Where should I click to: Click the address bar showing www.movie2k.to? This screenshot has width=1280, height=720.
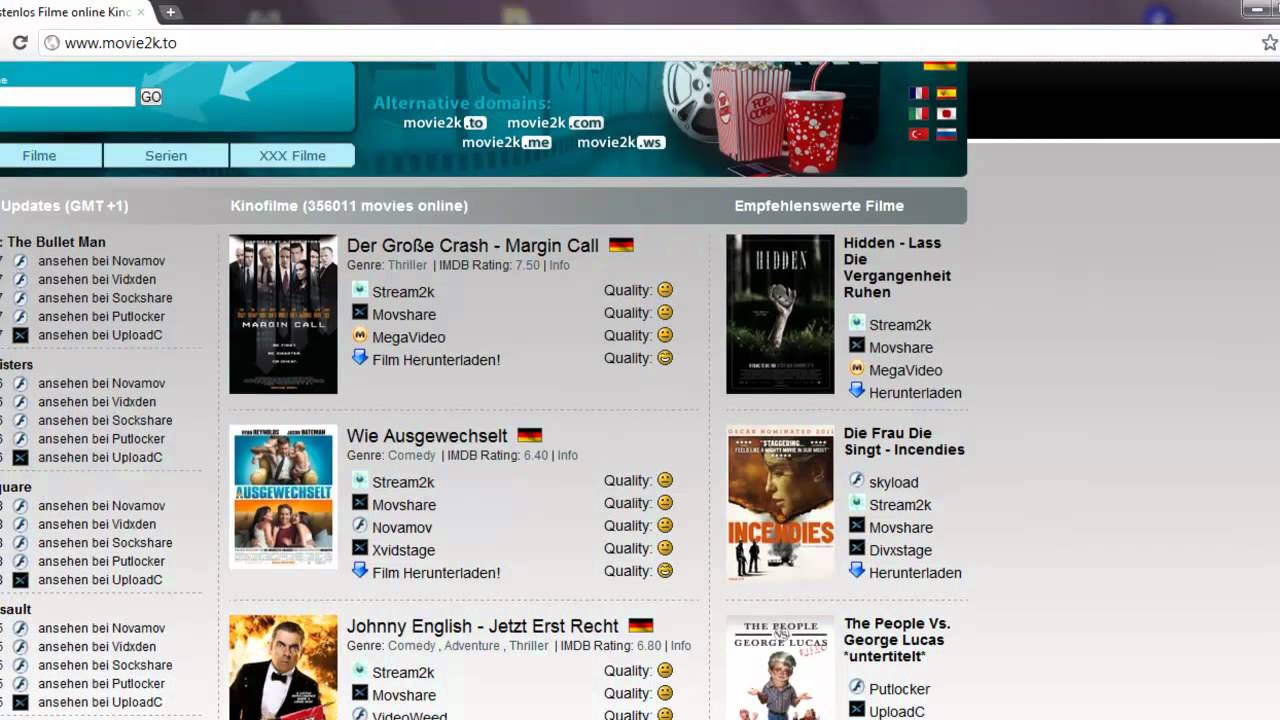coord(640,43)
